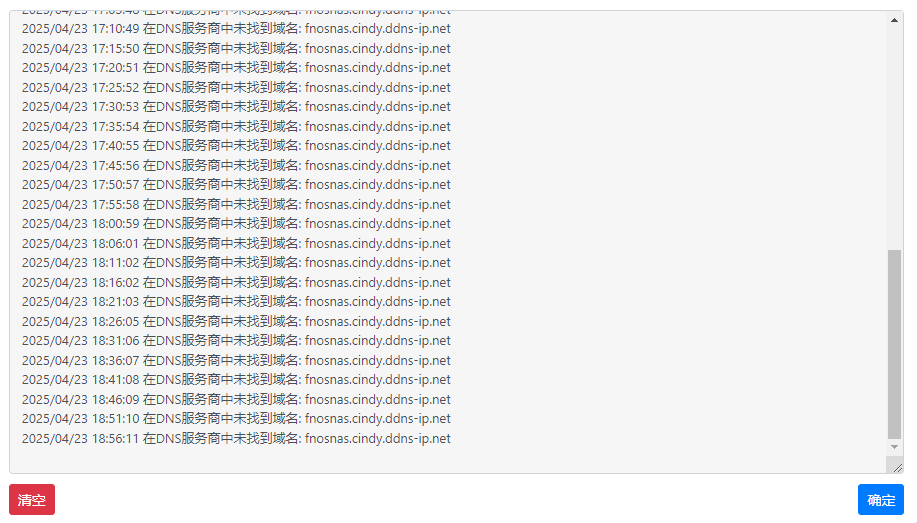Click the log line at 18:21:03
This screenshot has width=917, height=523.
pos(236,302)
